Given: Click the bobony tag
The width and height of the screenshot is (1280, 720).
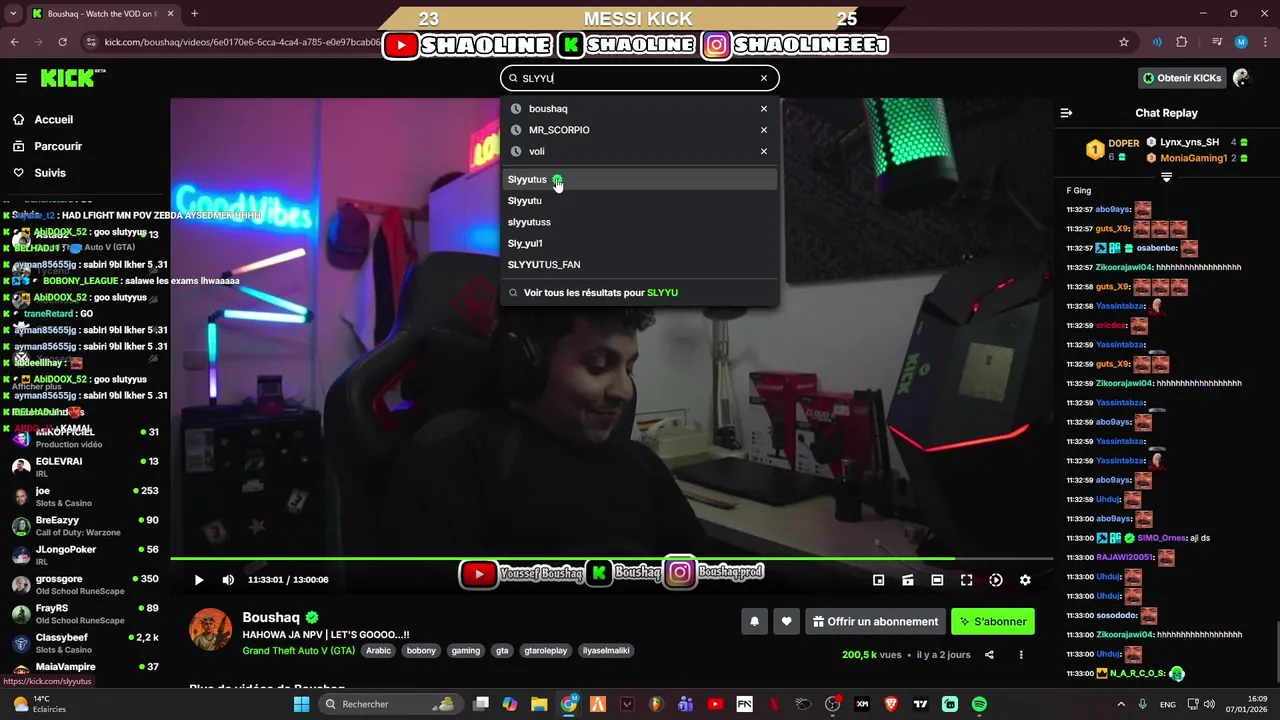Looking at the screenshot, I should 422,650.
